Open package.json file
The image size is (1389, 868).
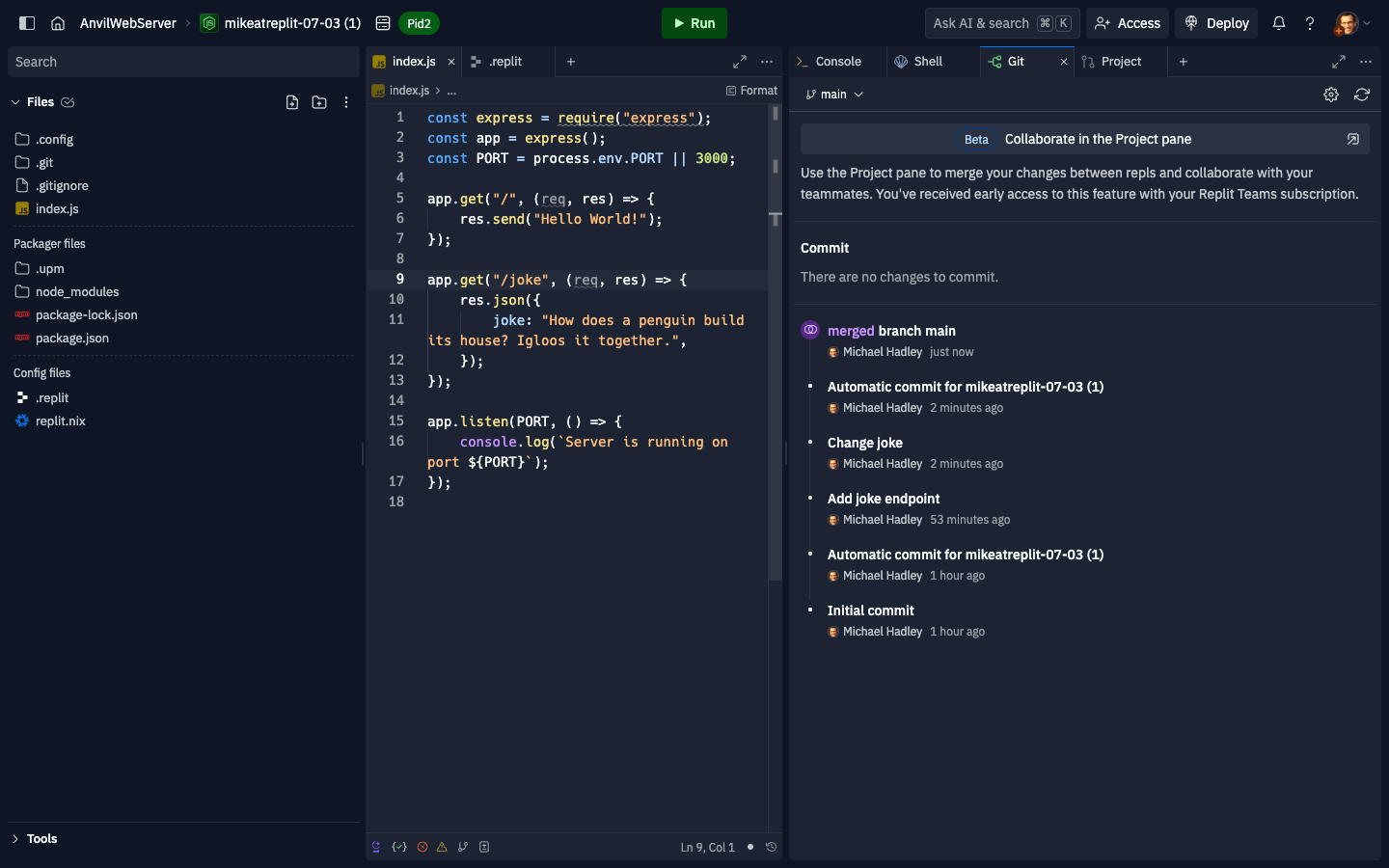(183, 339)
